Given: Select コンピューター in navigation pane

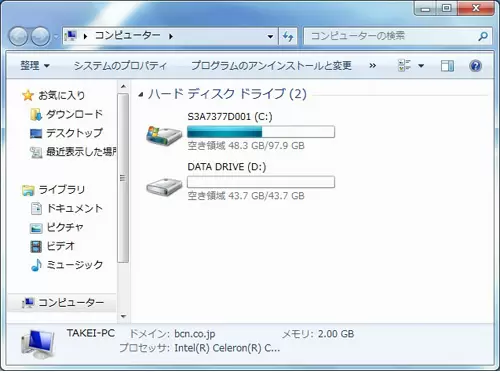Looking at the screenshot, I should coord(71,303).
